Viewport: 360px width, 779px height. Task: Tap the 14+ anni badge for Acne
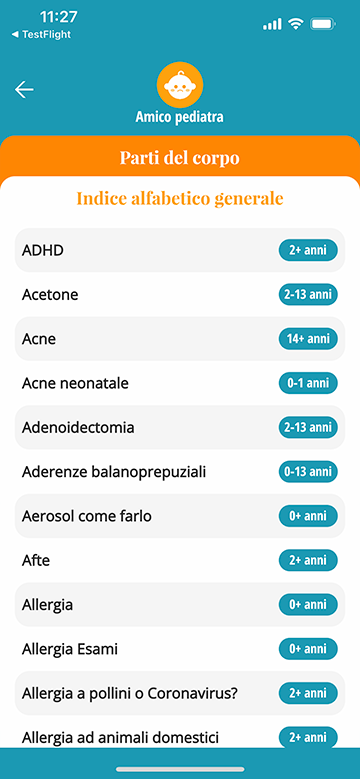[308, 339]
